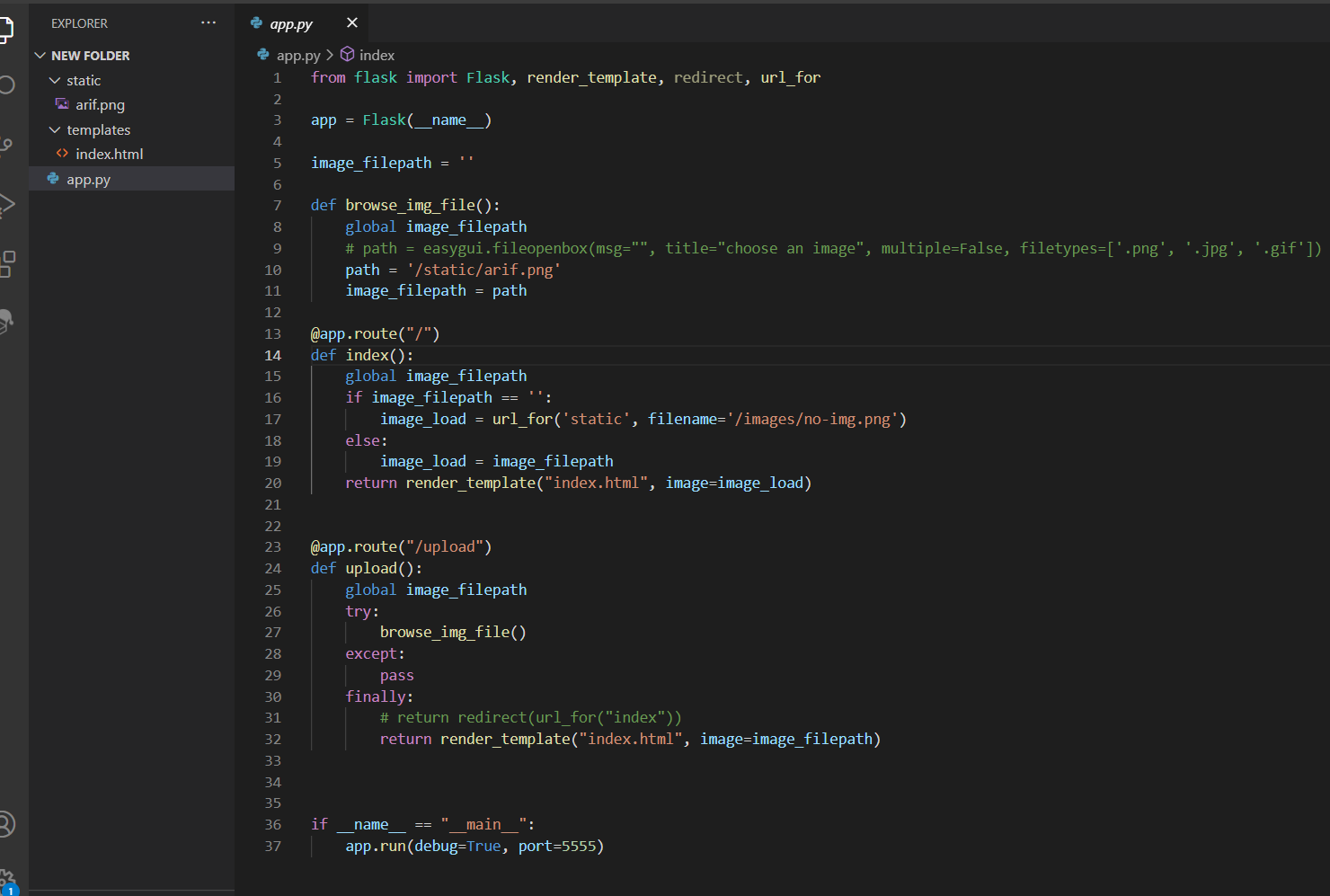Click '@app.route("/")' decorator
Image resolution: width=1330 pixels, height=896 pixels.
pyautogui.click(x=375, y=334)
